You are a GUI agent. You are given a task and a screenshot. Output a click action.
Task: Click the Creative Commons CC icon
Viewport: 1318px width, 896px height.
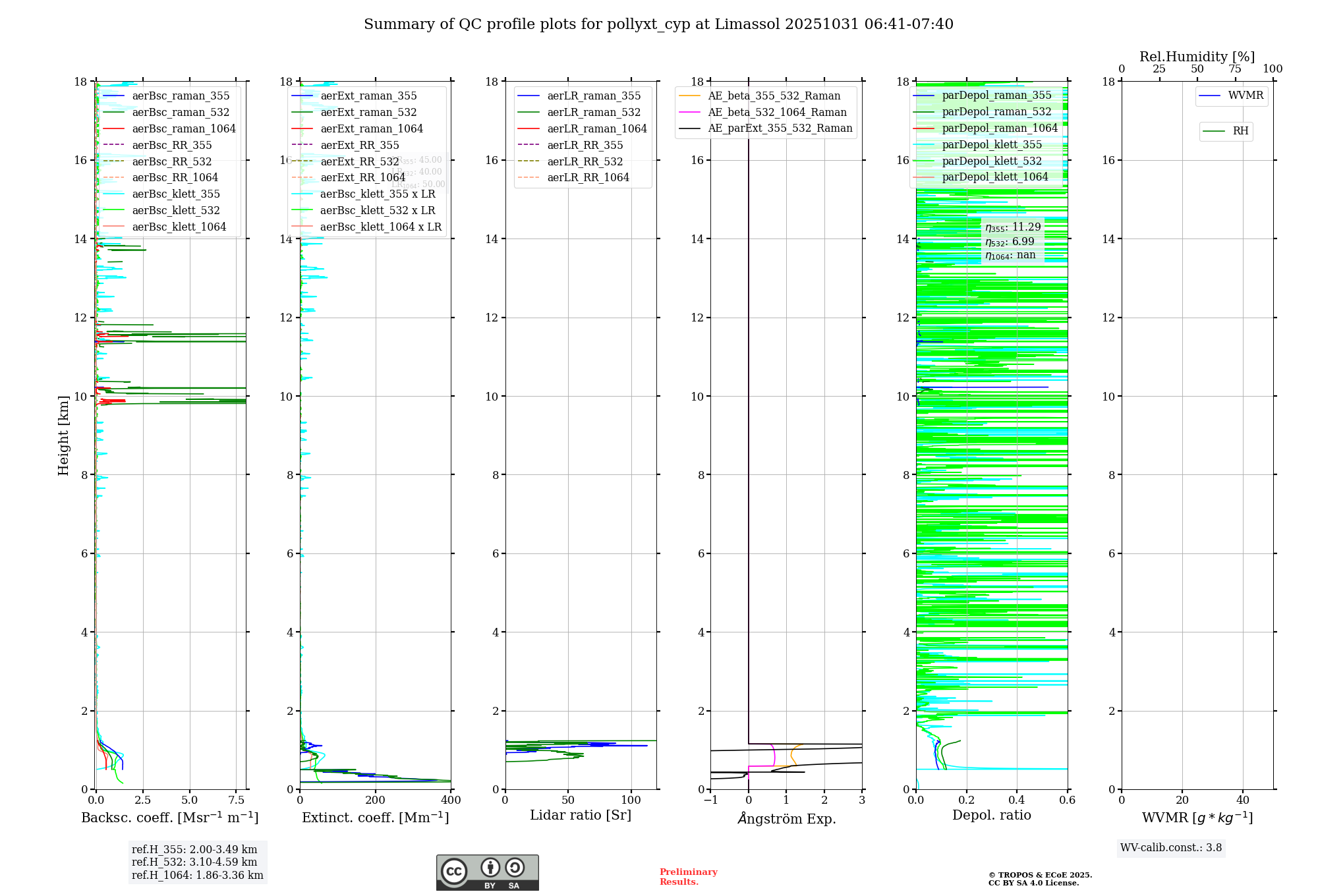coord(454,871)
